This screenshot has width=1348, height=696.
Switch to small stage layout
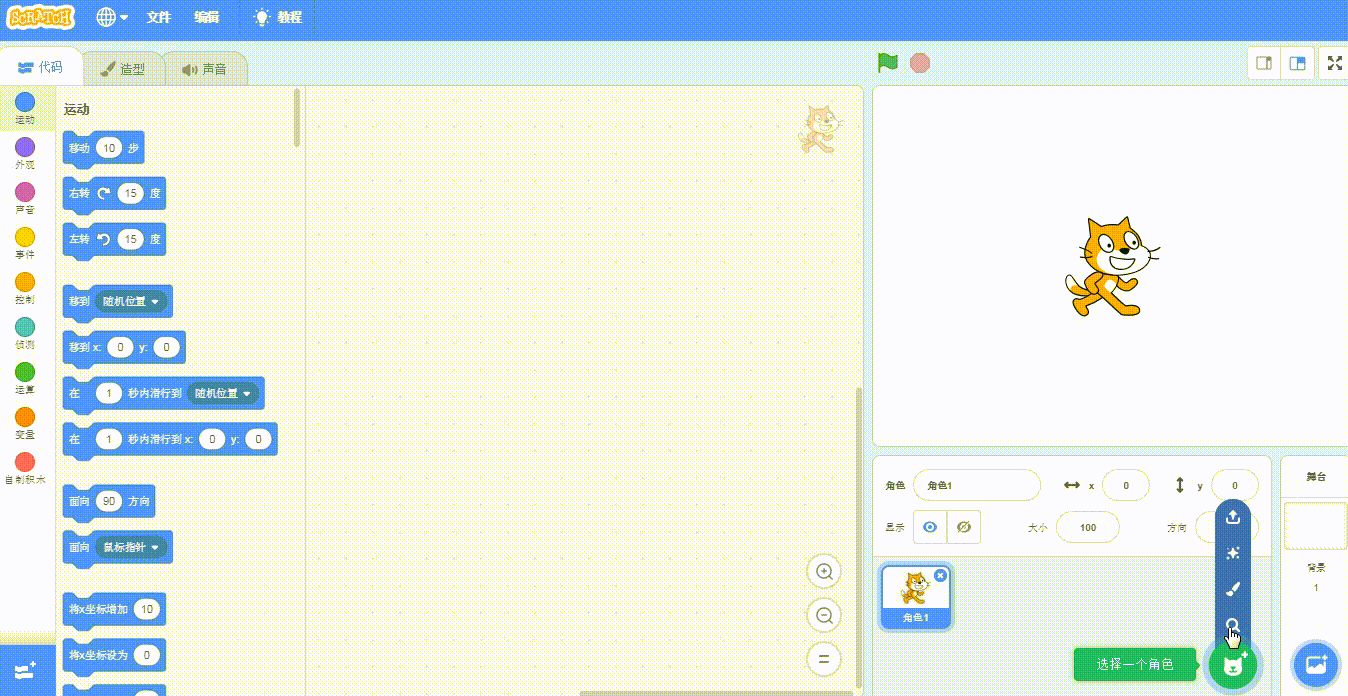pyautogui.click(x=1264, y=63)
